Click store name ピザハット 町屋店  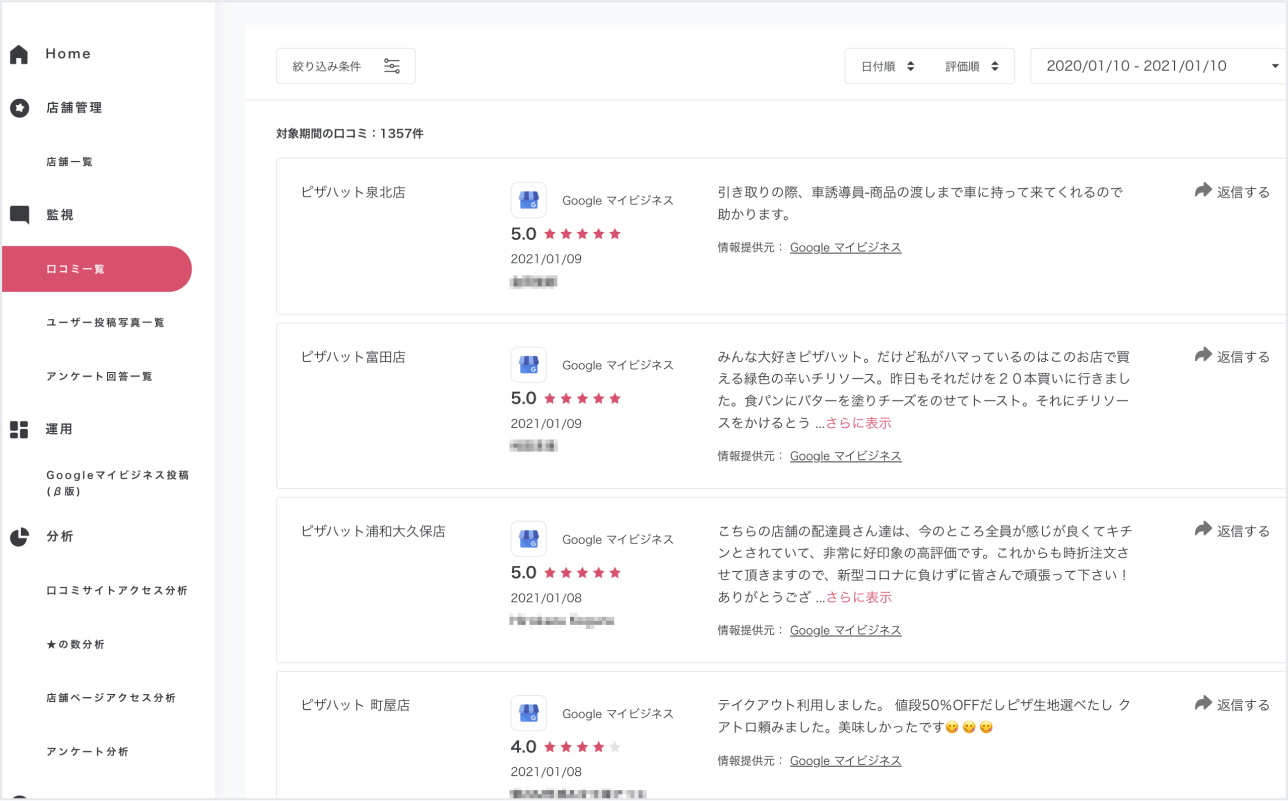[x=355, y=705]
